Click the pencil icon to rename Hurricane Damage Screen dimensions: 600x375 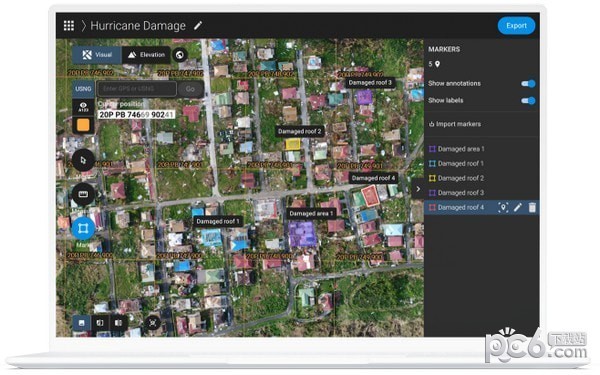pos(198,26)
